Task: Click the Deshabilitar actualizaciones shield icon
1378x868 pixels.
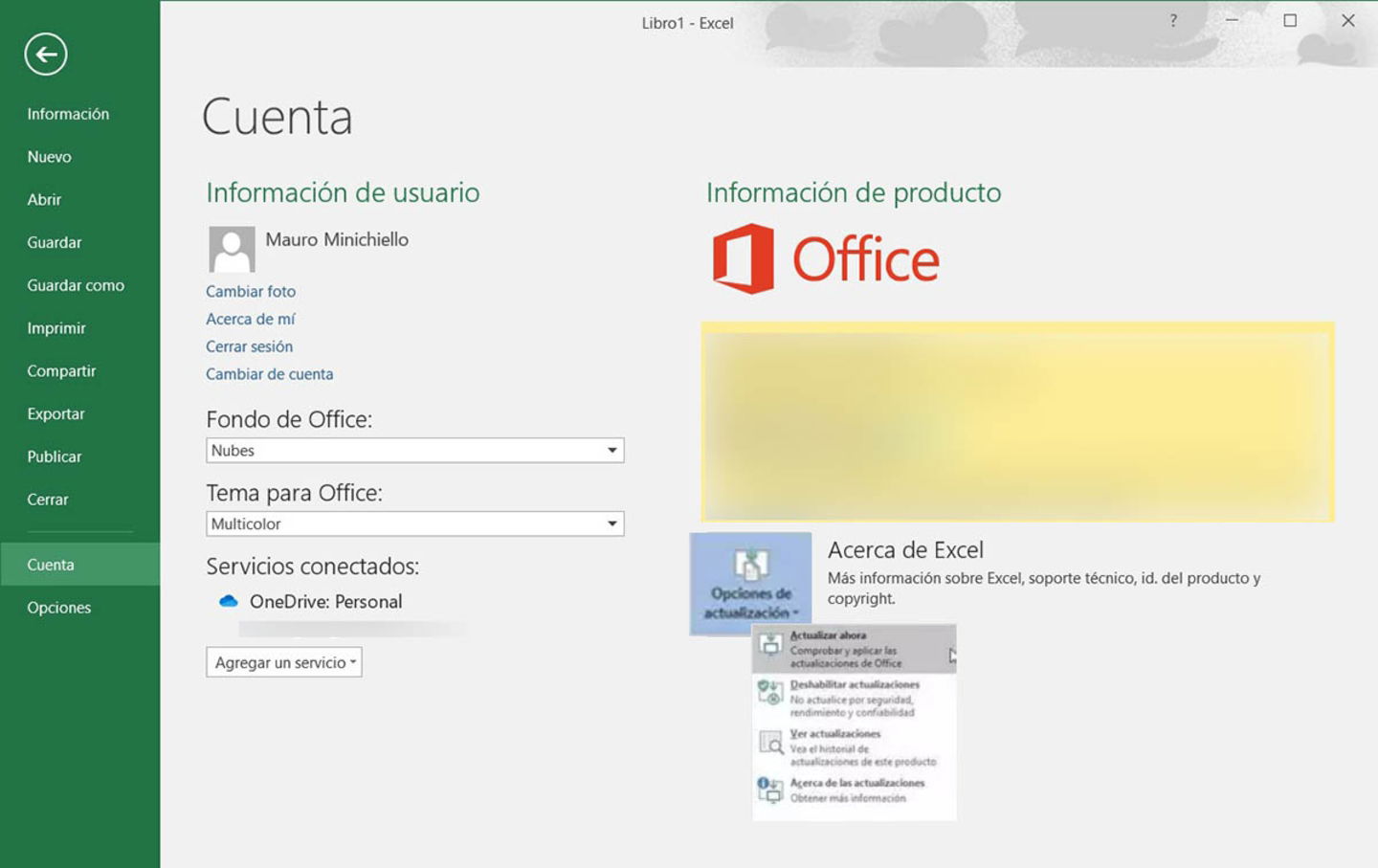Action: pyautogui.click(x=770, y=692)
